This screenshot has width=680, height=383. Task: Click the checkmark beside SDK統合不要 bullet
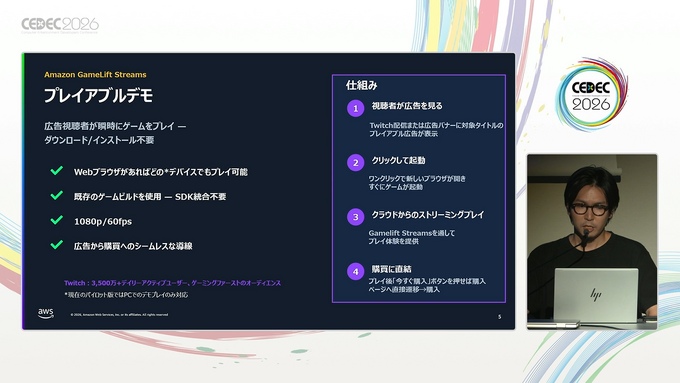pos(57,195)
